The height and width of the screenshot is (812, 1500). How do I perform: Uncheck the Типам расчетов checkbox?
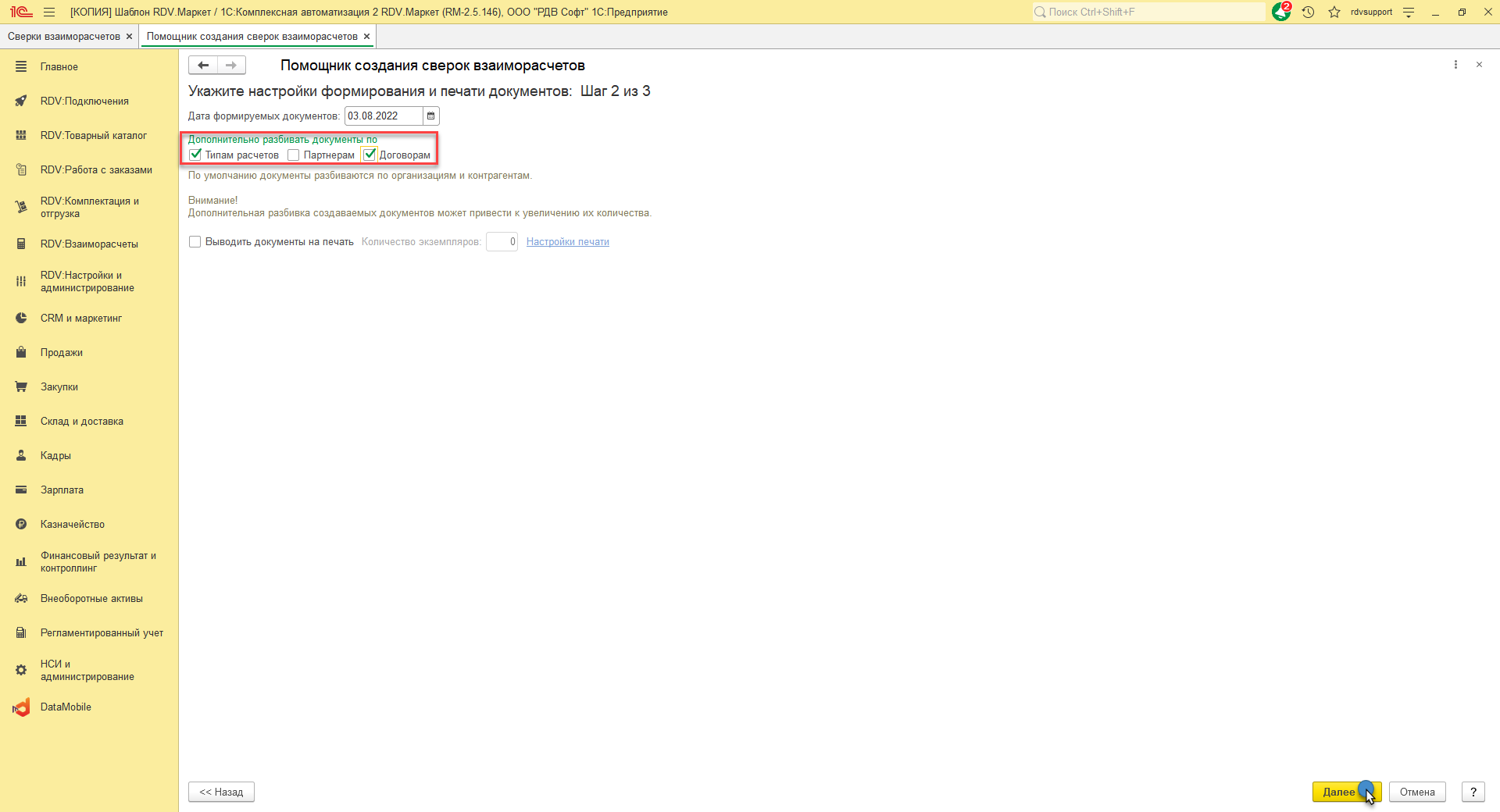tap(195, 155)
